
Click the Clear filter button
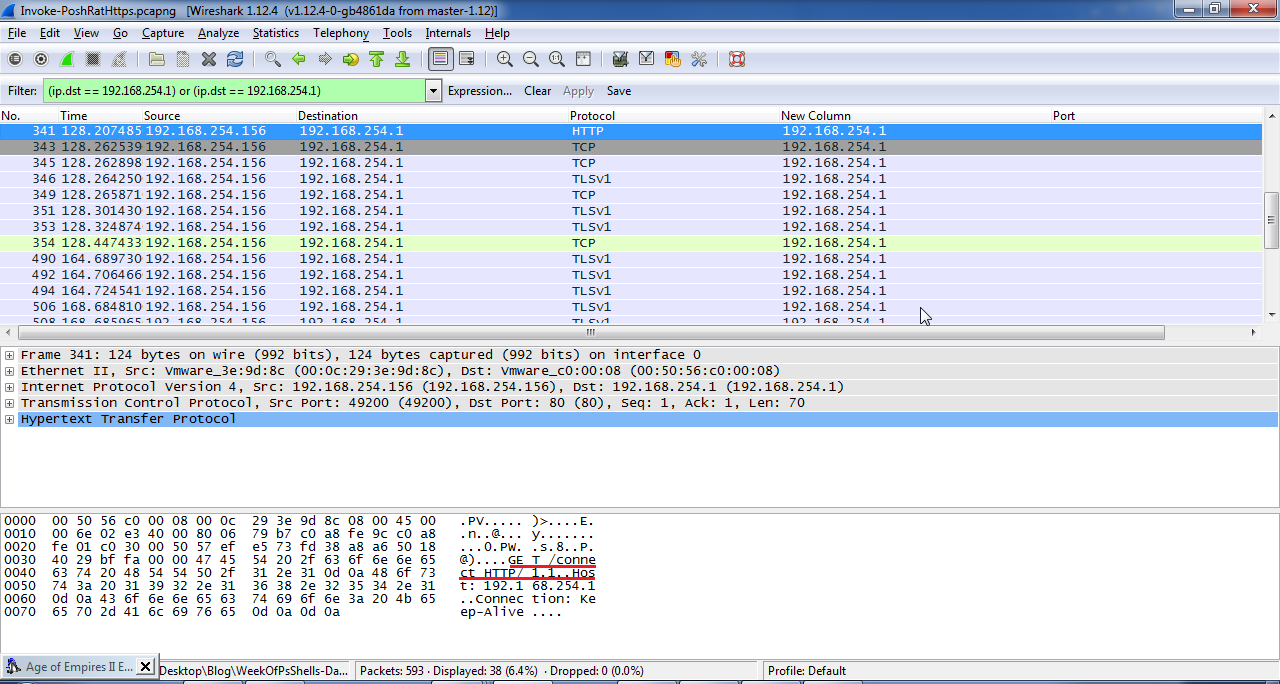pyautogui.click(x=537, y=91)
